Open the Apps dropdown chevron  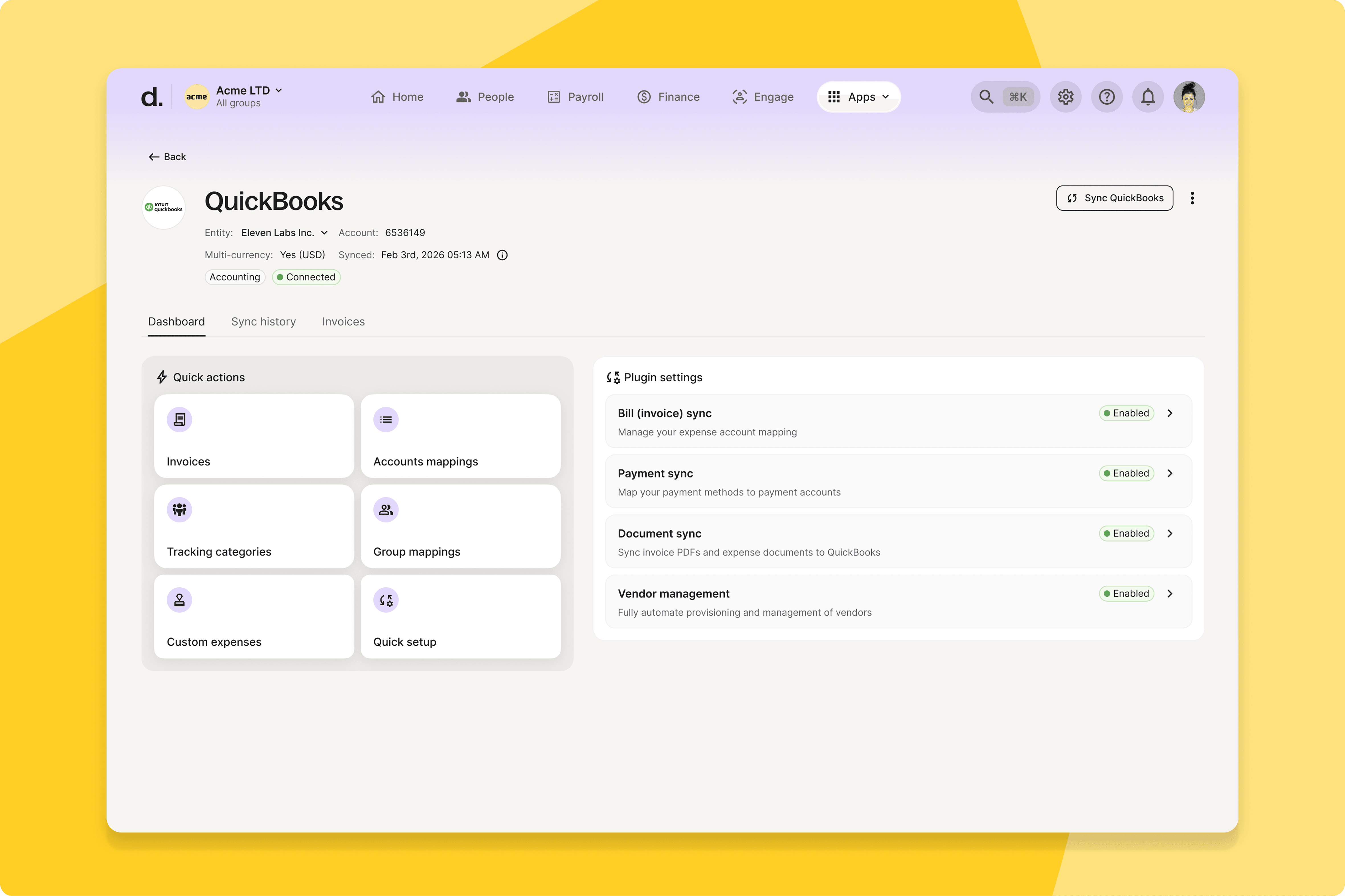pyautogui.click(x=886, y=97)
